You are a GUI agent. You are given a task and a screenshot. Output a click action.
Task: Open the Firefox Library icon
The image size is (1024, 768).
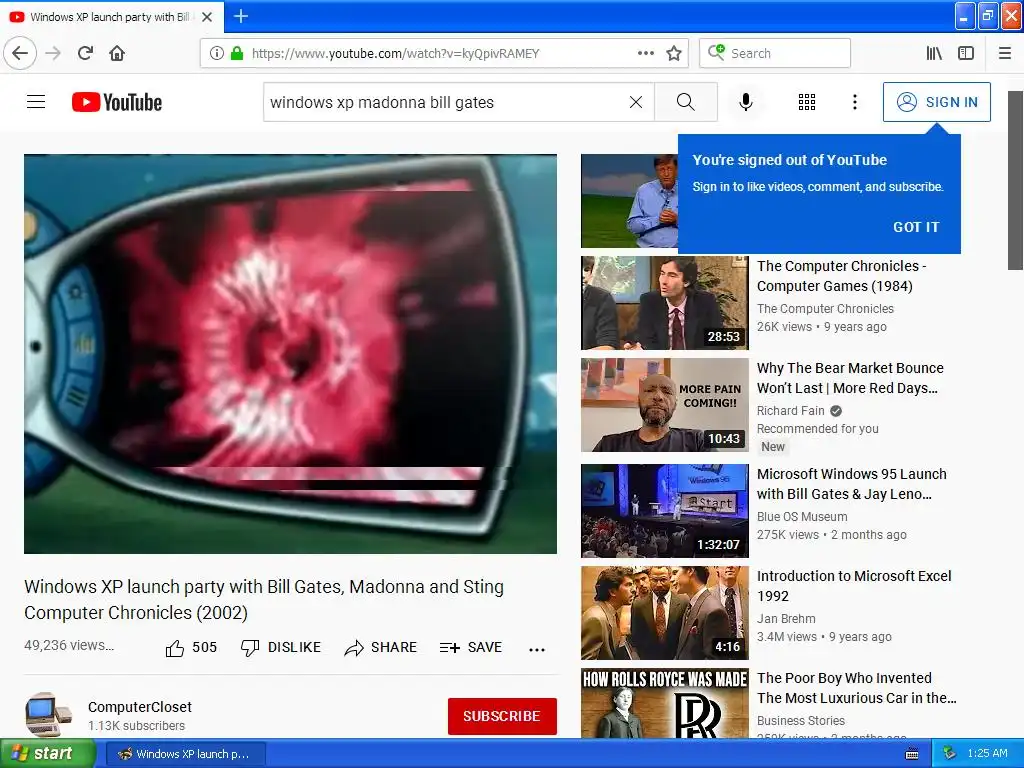coord(934,53)
